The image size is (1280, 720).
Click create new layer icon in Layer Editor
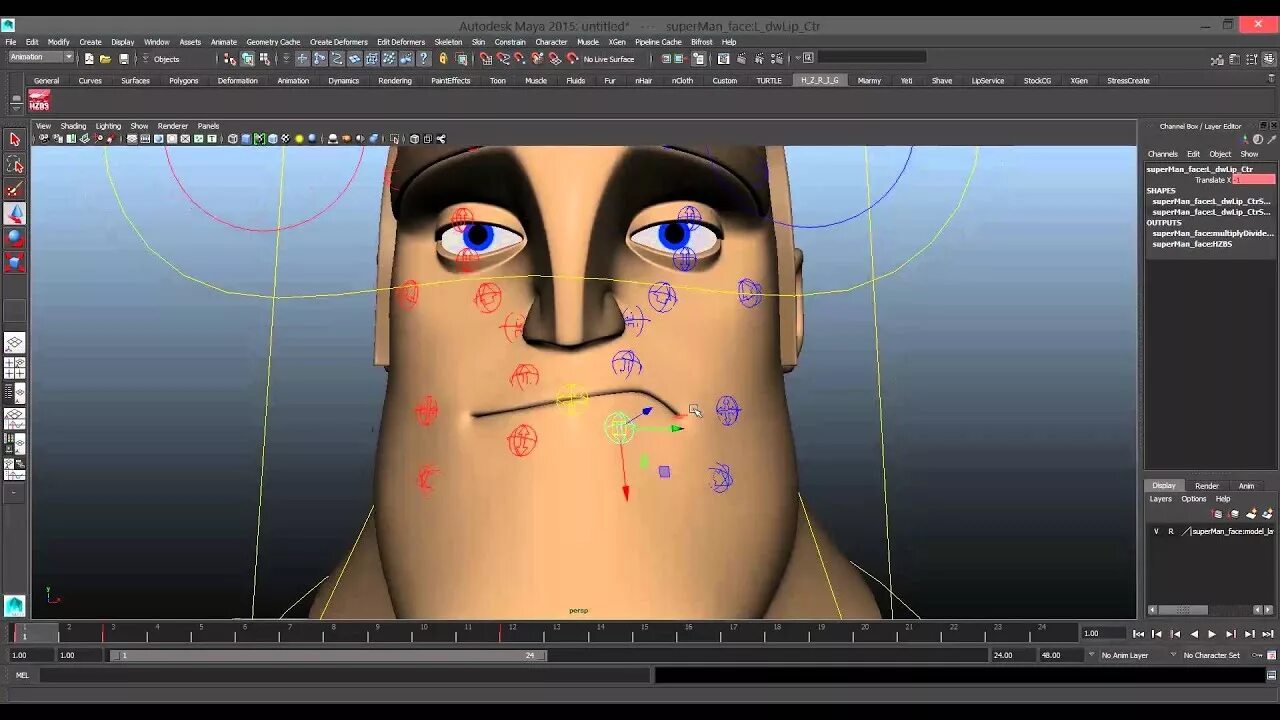[x=1251, y=514]
